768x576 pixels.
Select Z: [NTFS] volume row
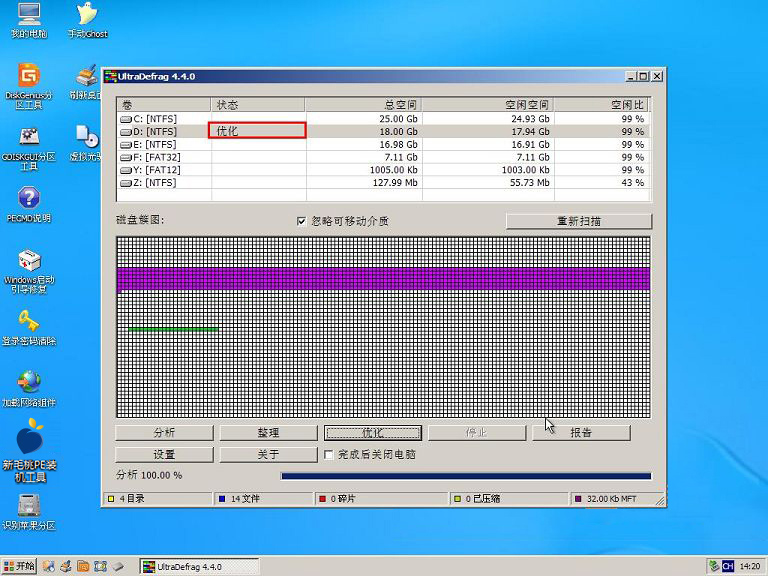(383, 183)
